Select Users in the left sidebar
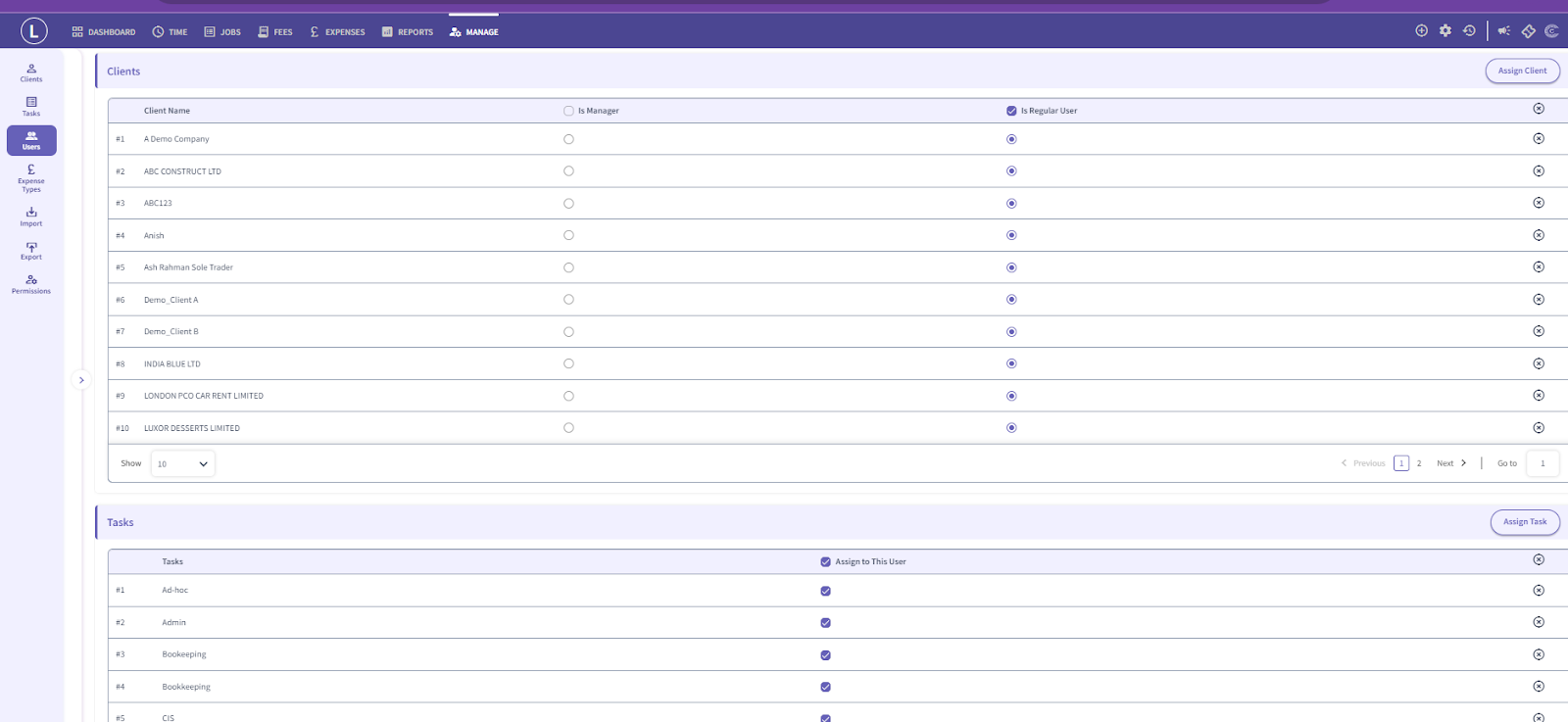Viewport: 1568px width, 722px height. tap(31, 140)
